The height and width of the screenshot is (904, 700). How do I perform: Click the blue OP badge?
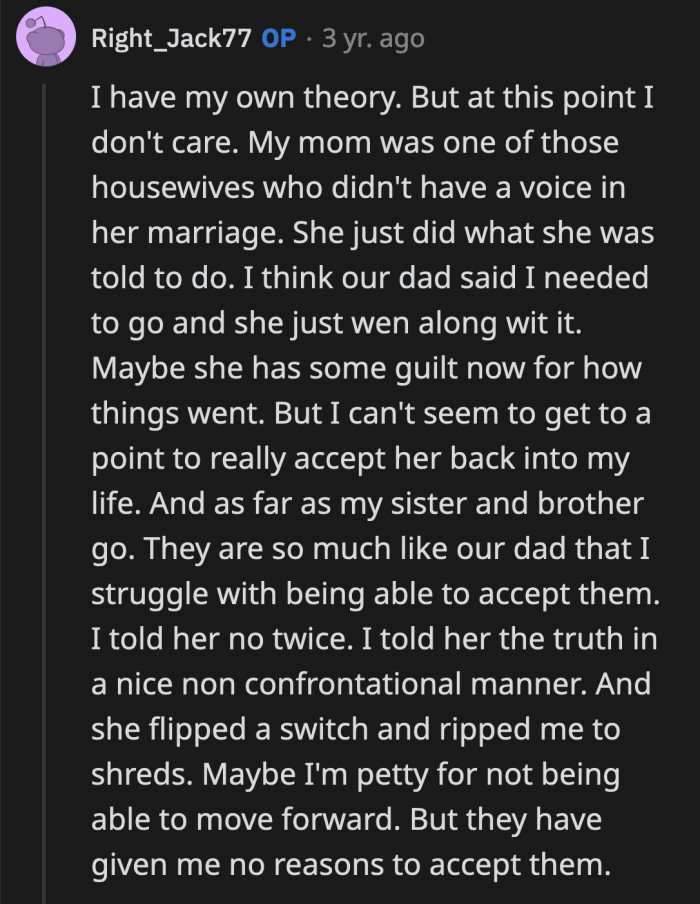pos(277,39)
